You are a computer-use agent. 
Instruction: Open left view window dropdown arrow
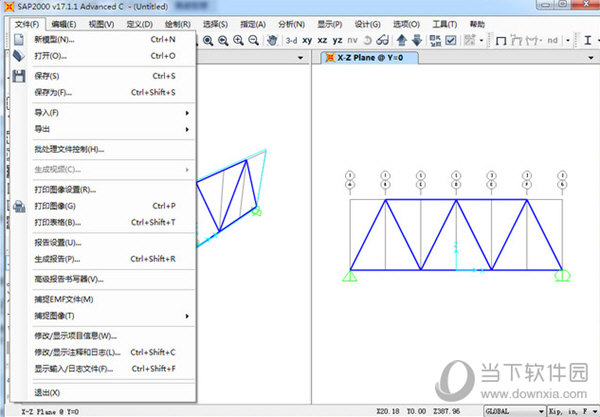(x=300, y=58)
